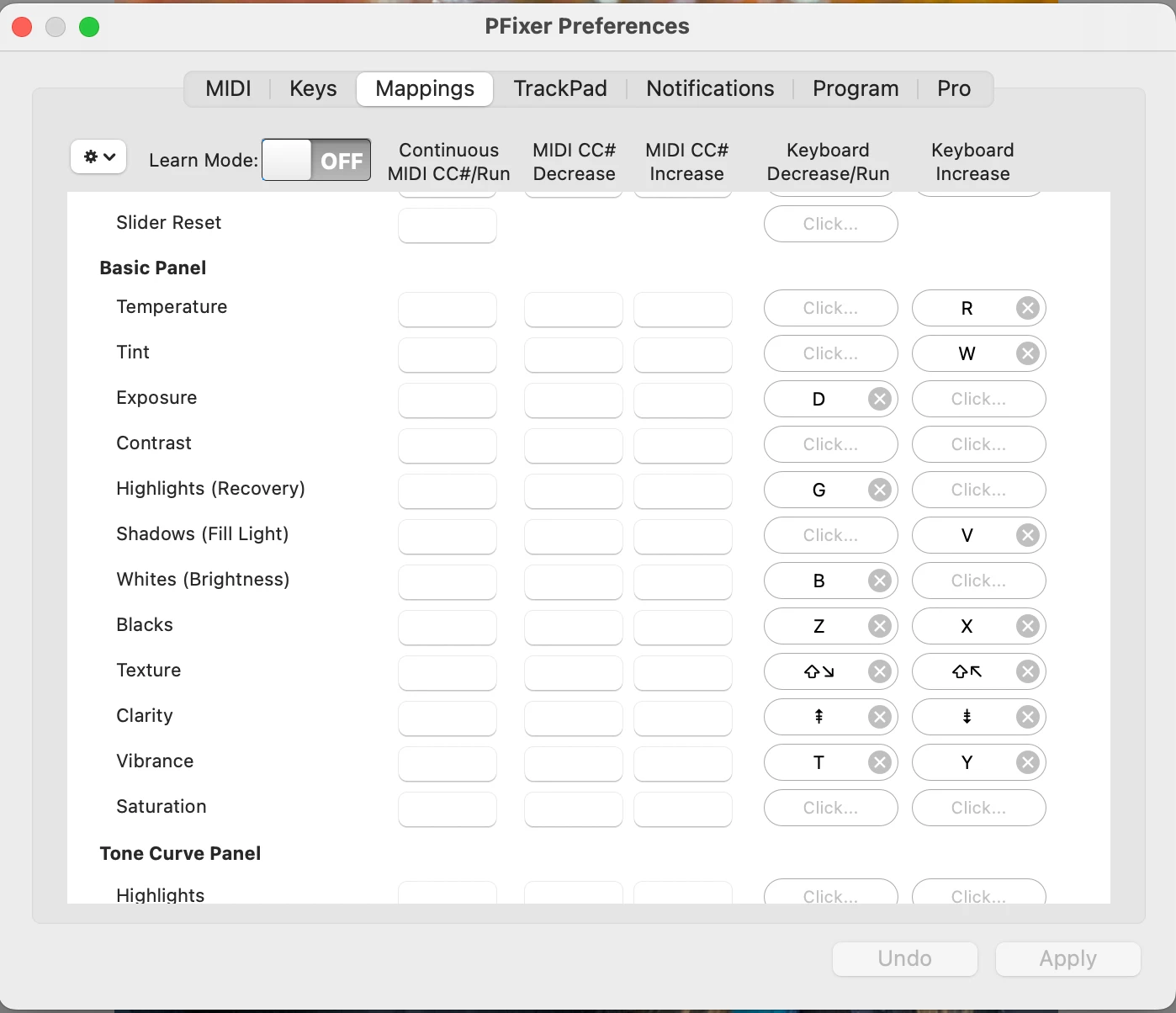The image size is (1176, 1013).
Task: Click Exposure MIDI CC increase field
Action: pyautogui.click(x=683, y=400)
